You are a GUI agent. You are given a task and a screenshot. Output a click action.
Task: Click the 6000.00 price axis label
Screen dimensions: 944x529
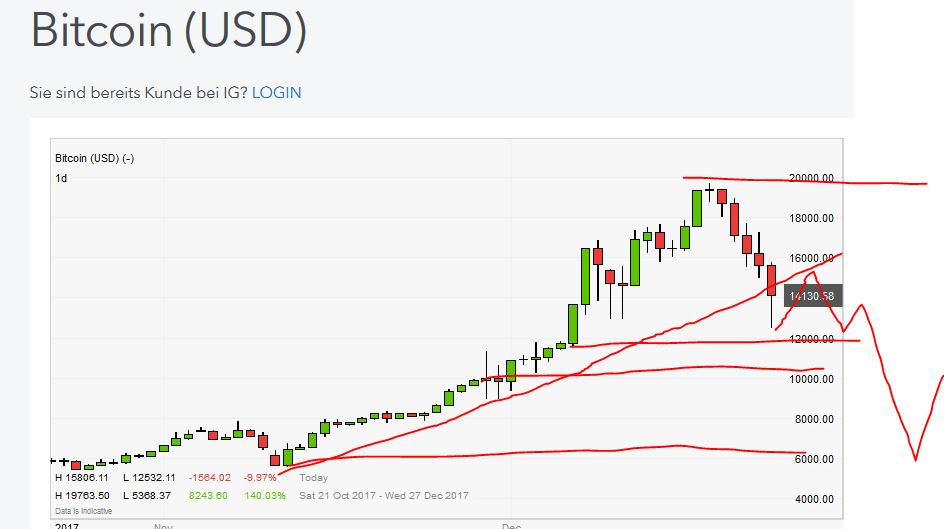click(813, 459)
